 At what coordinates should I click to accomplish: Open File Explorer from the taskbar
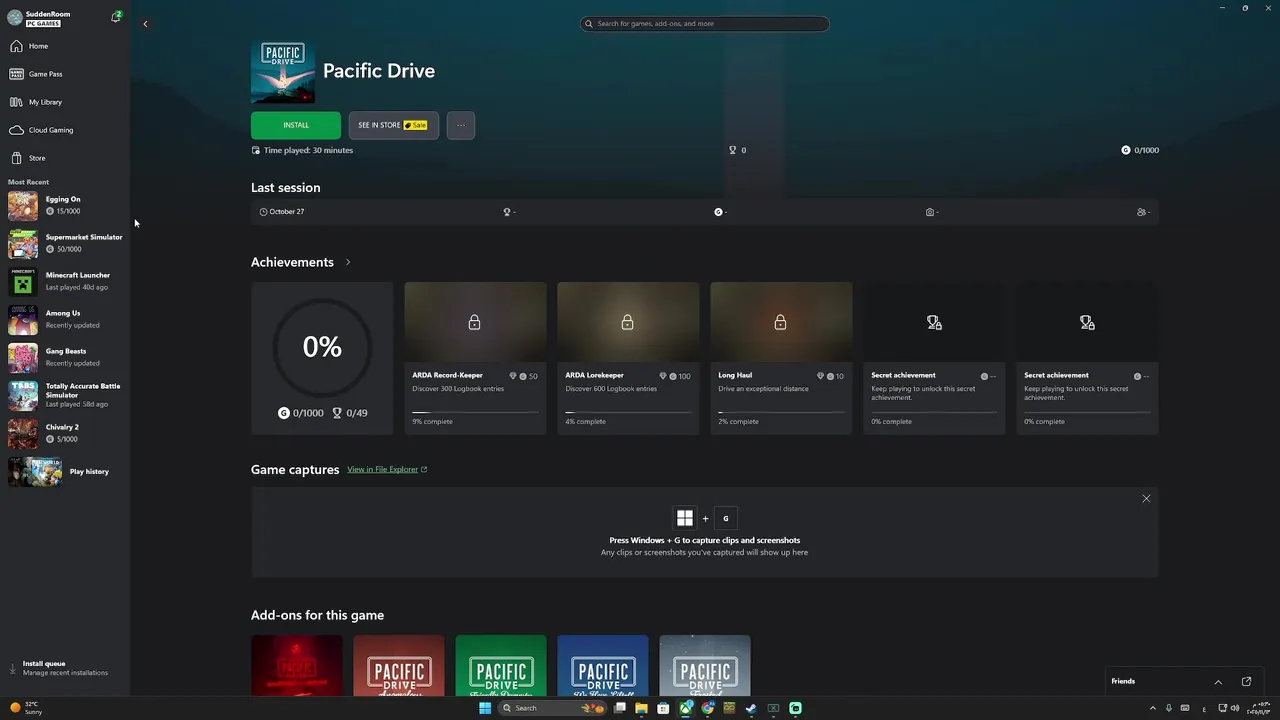(641, 708)
